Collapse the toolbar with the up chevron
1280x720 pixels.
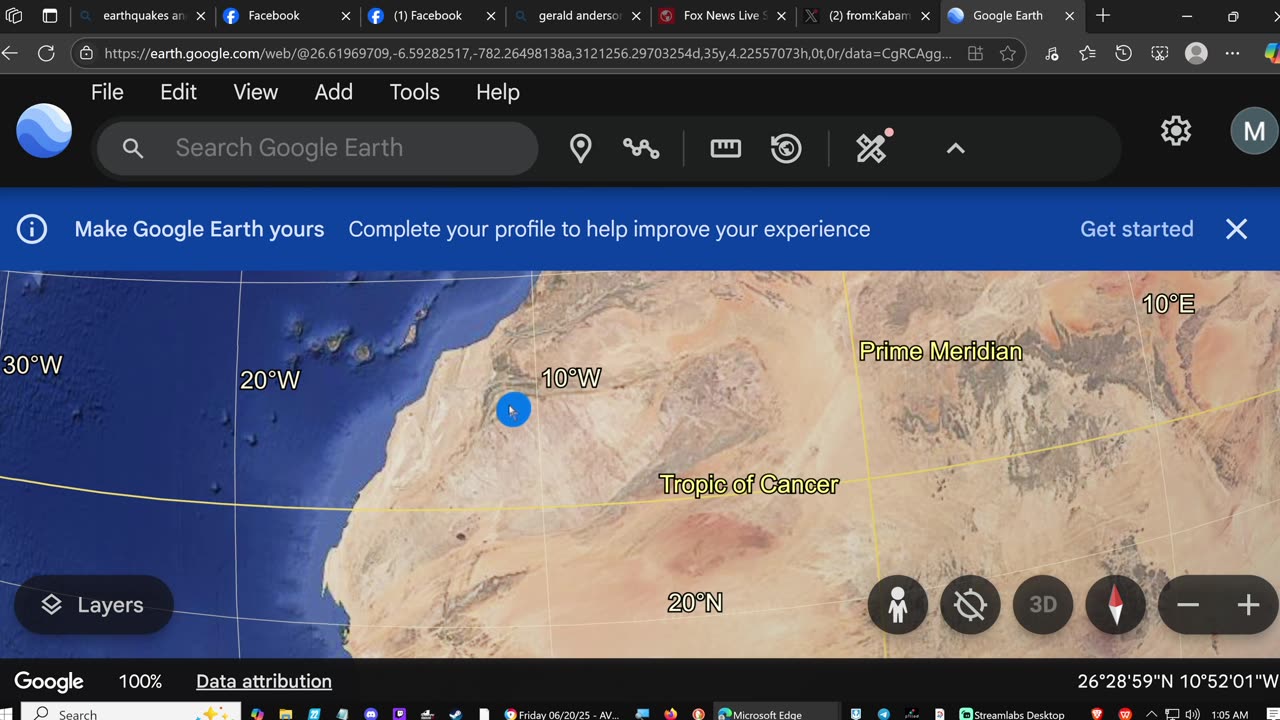click(x=956, y=148)
